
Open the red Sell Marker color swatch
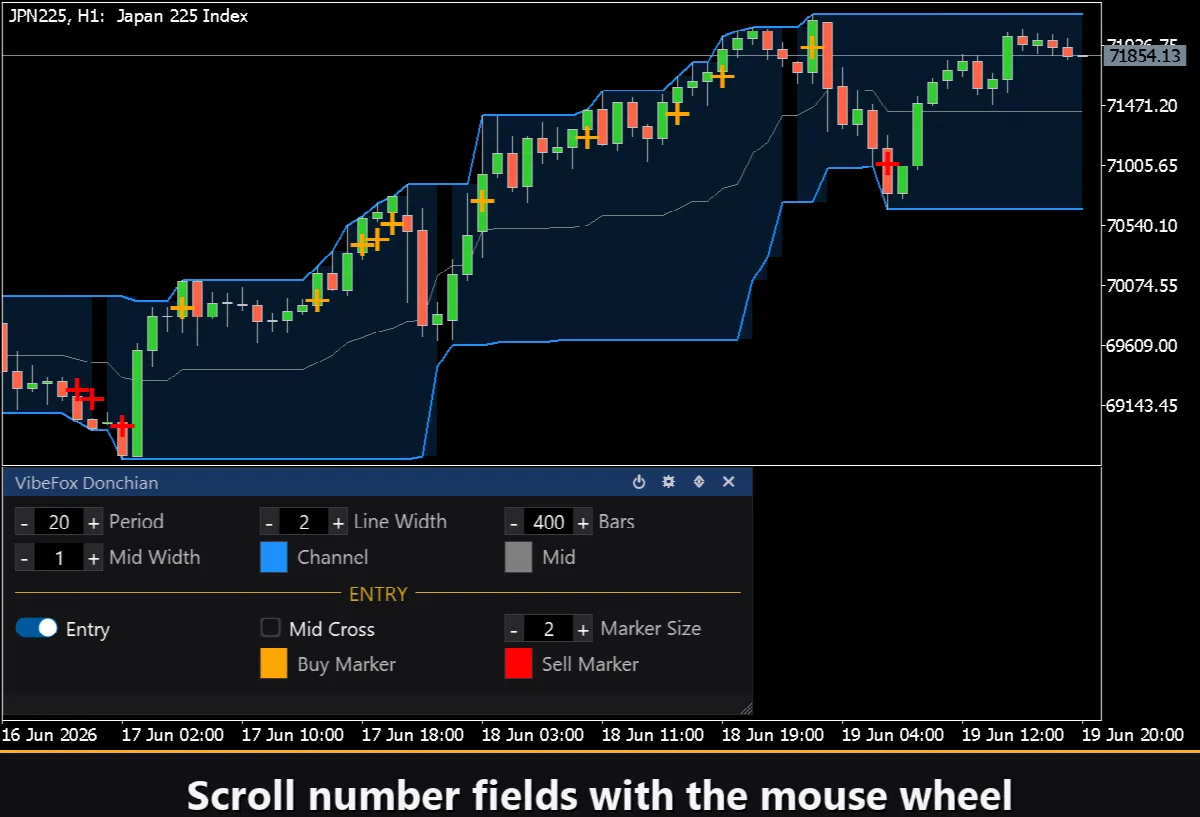click(x=518, y=665)
